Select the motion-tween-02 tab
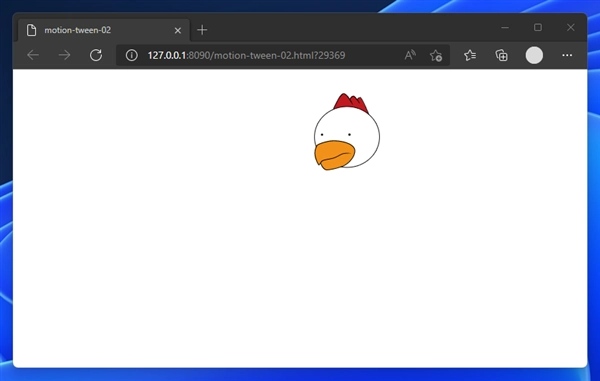Viewport: 600px width, 381px height. [x=104, y=30]
